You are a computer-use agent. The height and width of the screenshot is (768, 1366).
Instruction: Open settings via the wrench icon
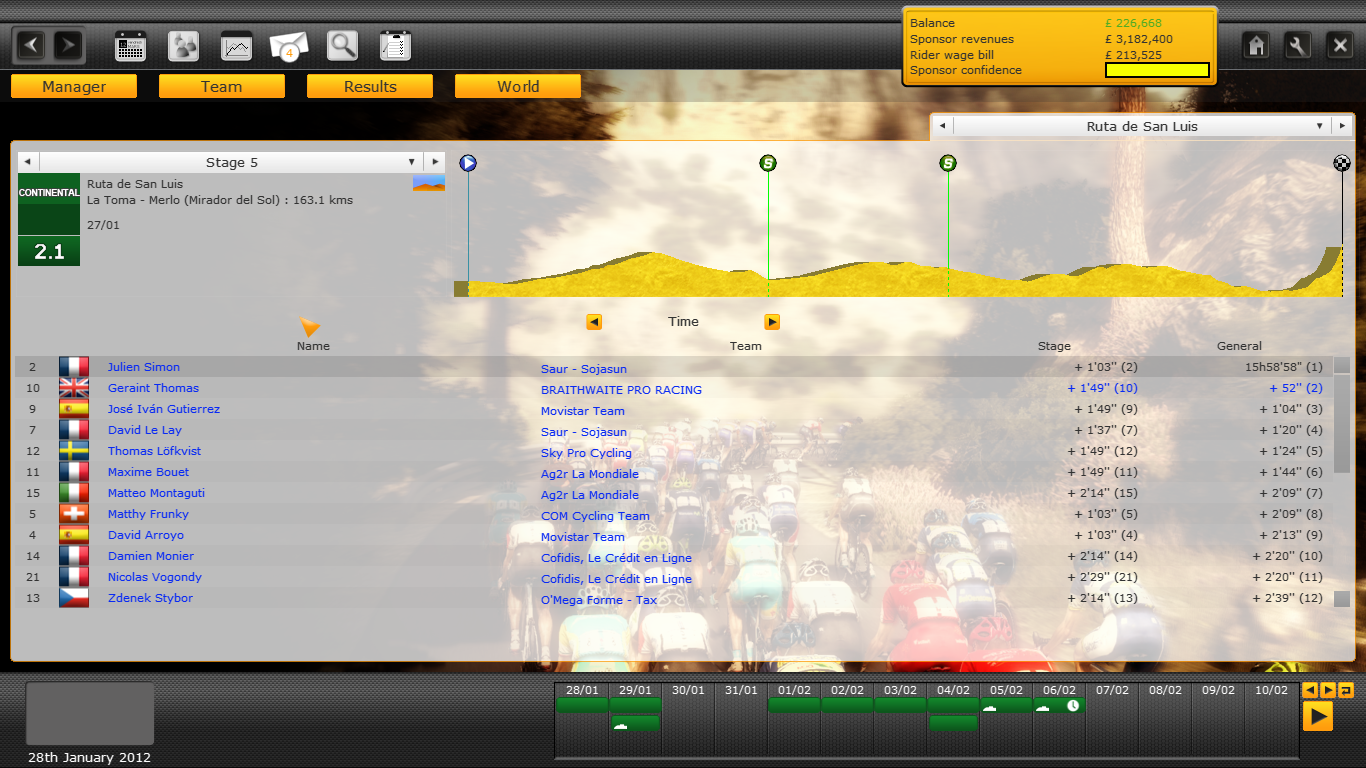(1298, 46)
